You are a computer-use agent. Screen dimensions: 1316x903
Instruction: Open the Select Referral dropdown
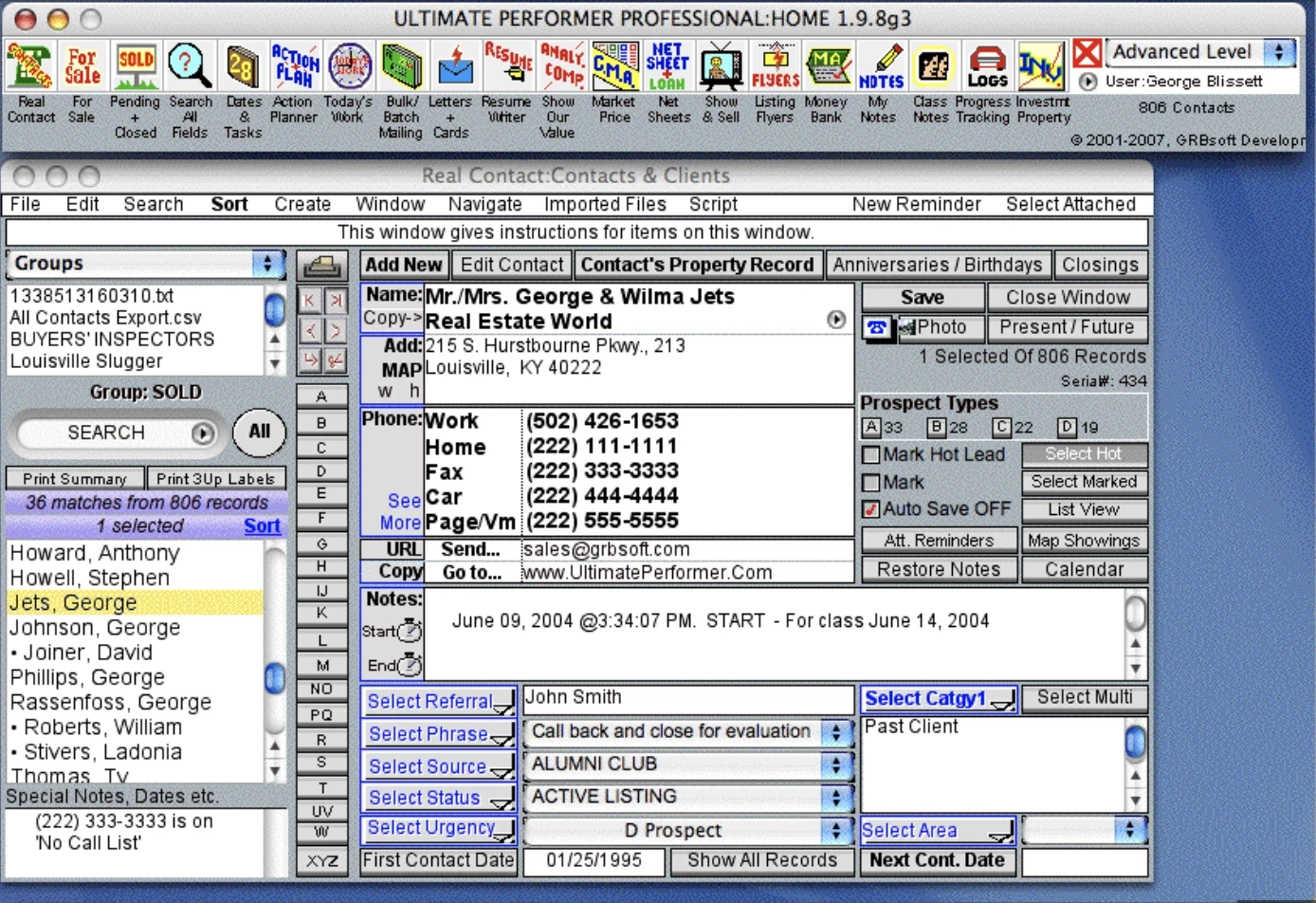point(439,702)
